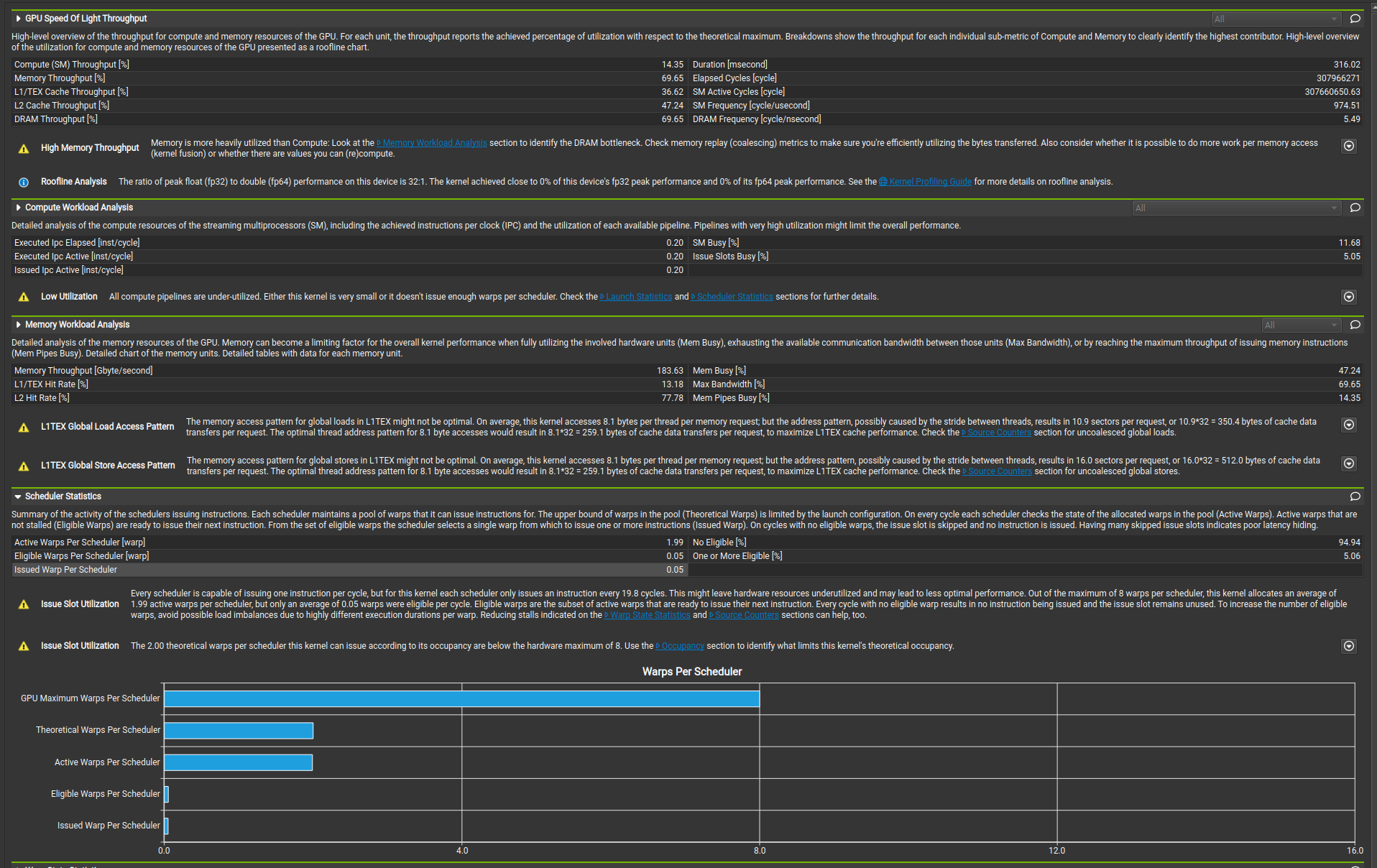Select the Issued Warp Per Scheduler row
This screenshot has width=1377, height=868.
[x=350, y=570]
